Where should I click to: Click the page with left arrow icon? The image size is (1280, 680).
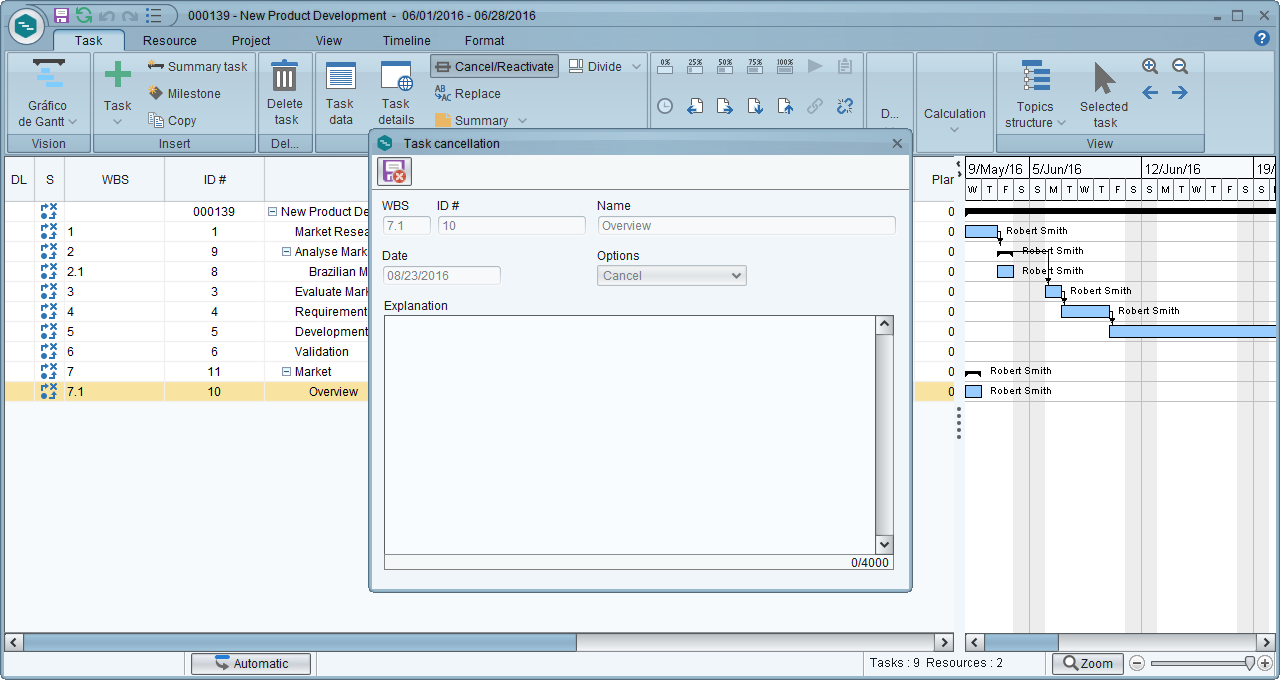(x=695, y=106)
